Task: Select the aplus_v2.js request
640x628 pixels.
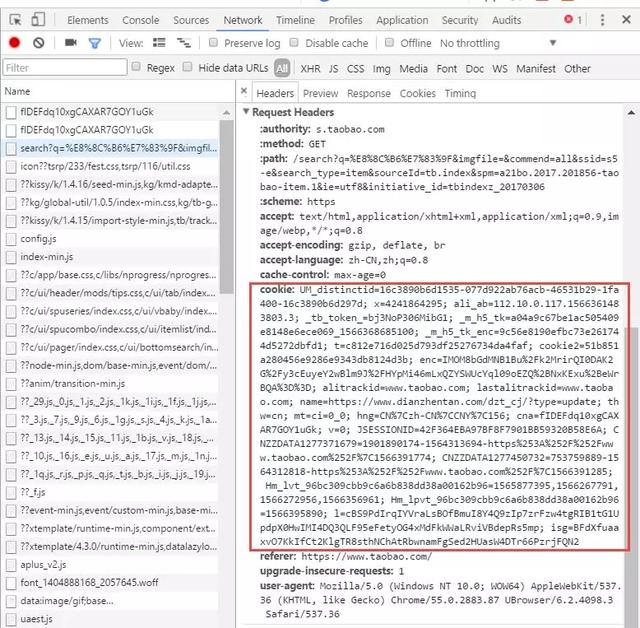Action: [x=110, y=564]
